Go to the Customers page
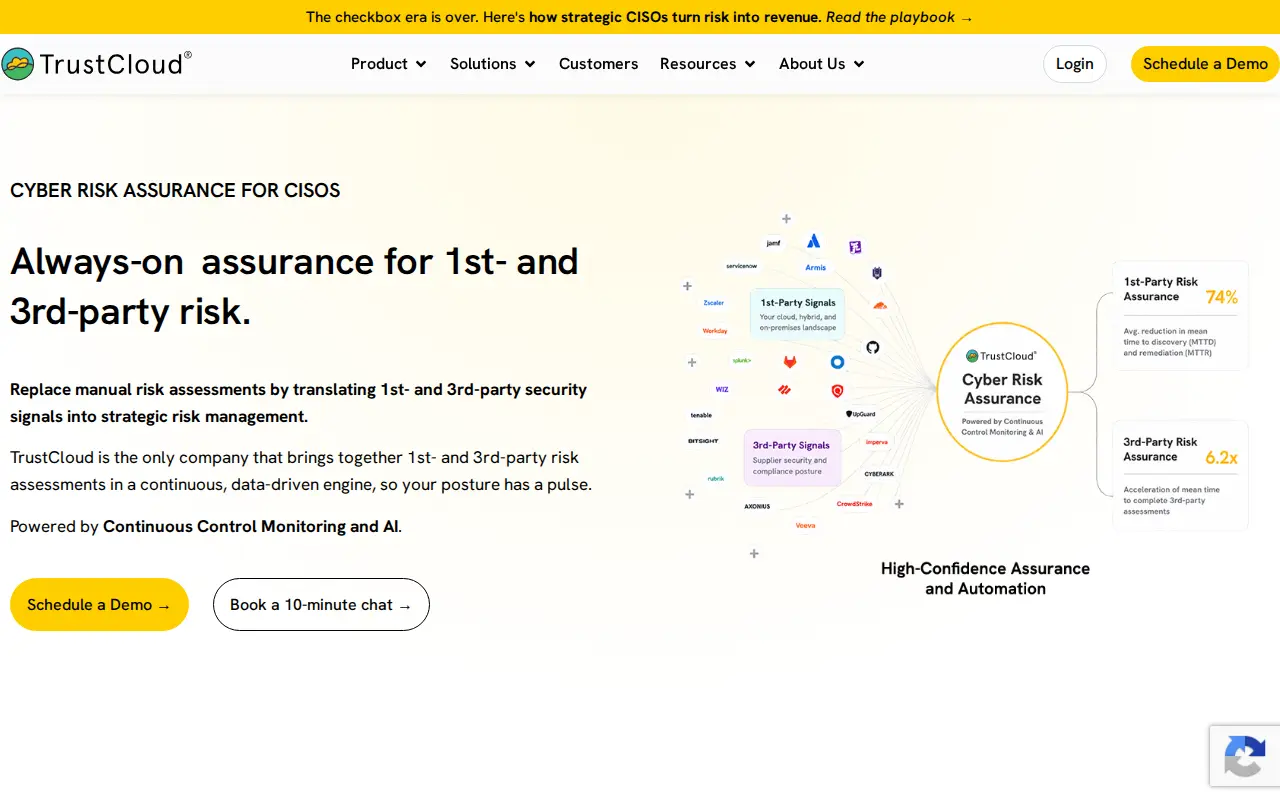The height and width of the screenshot is (800, 1280). pyautogui.click(x=598, y=64)
